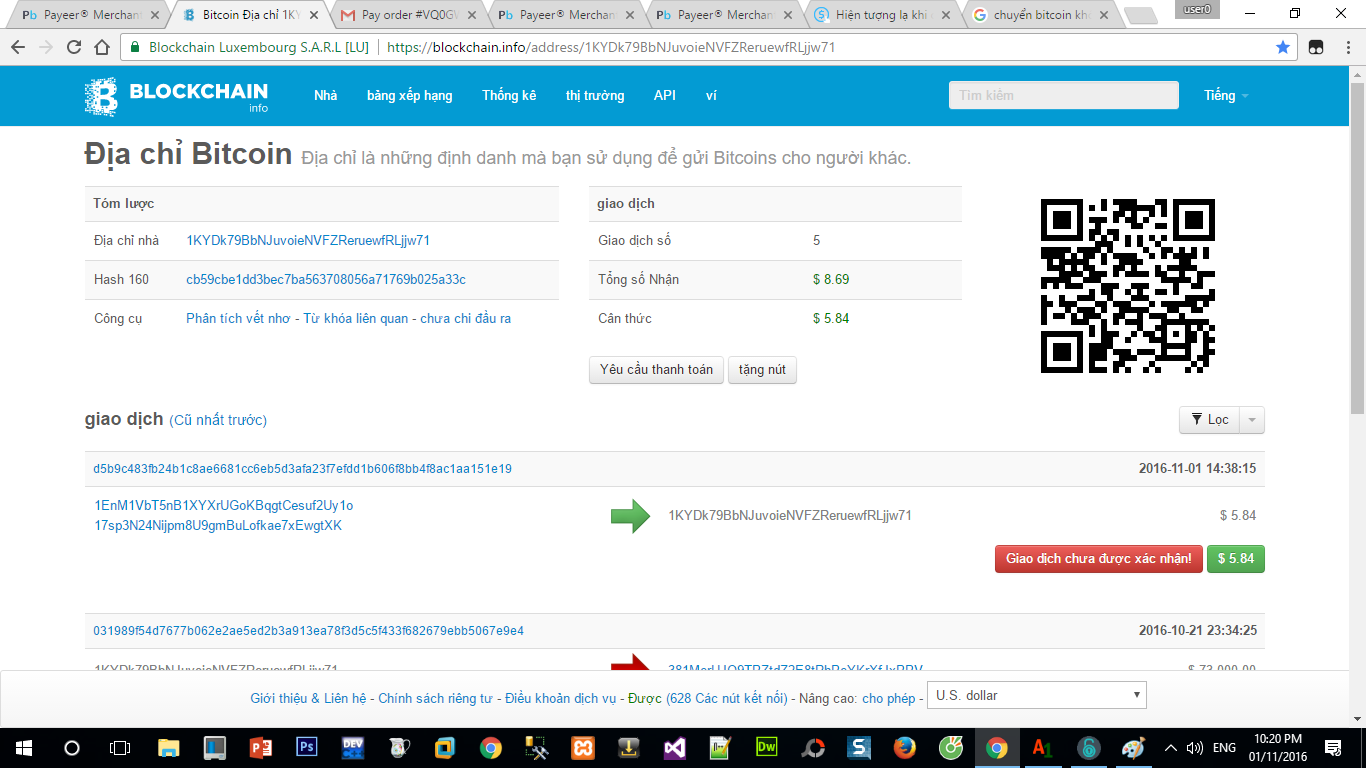Image resolution: width=1366 pixels, height=768 pixels.
Task: Open the API menu item
Action: point(665,96)
